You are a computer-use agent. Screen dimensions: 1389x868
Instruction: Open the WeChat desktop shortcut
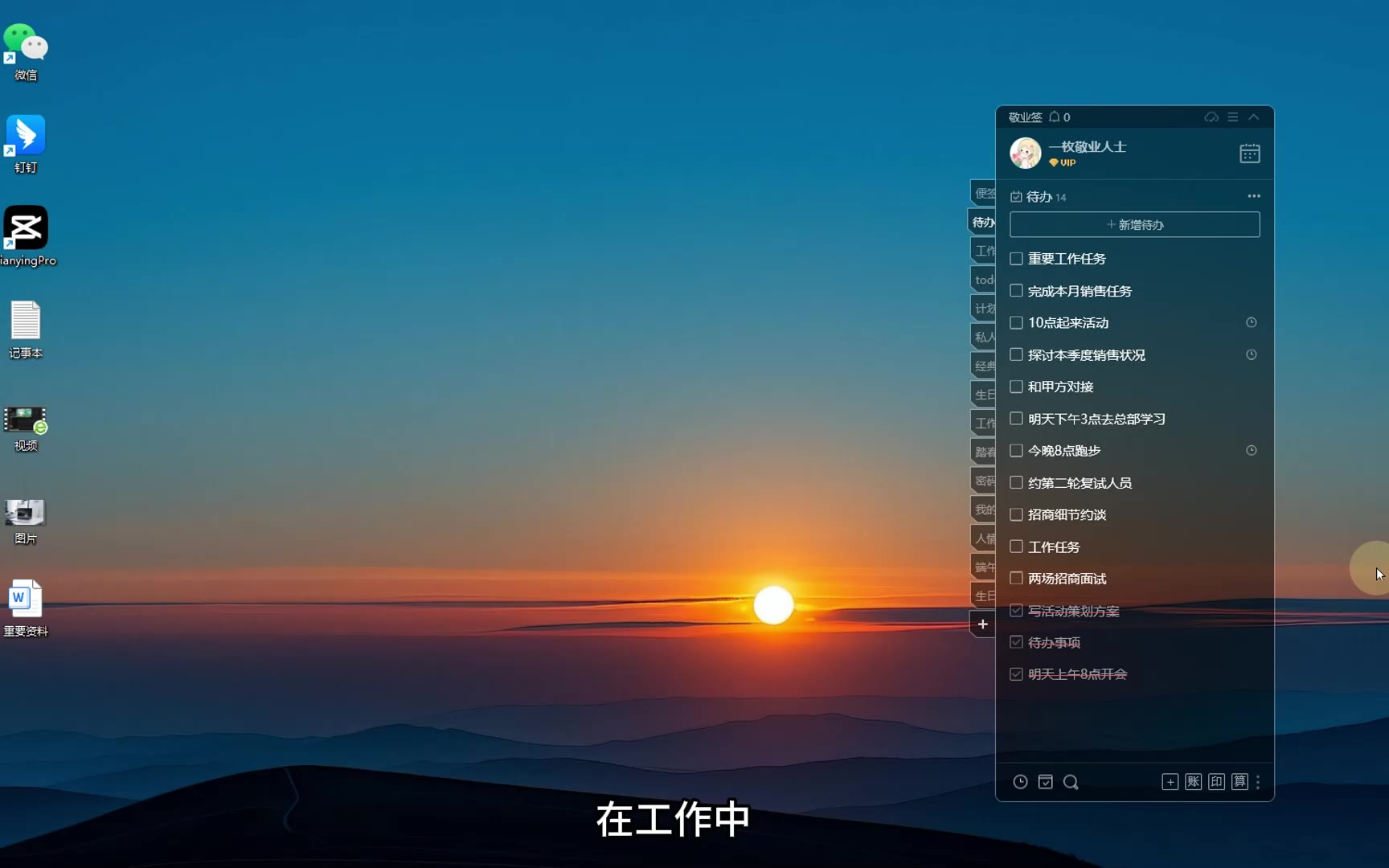[26, 51]
